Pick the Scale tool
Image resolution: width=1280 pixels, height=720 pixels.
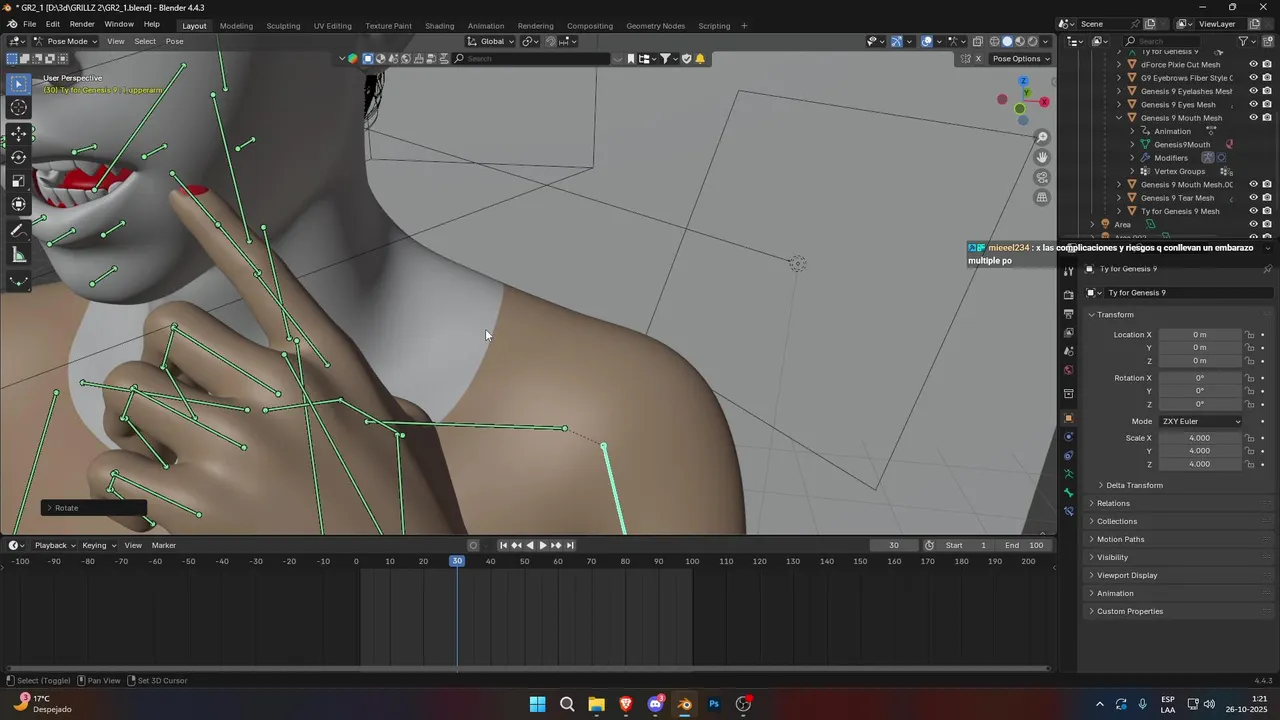click(19, 181)
